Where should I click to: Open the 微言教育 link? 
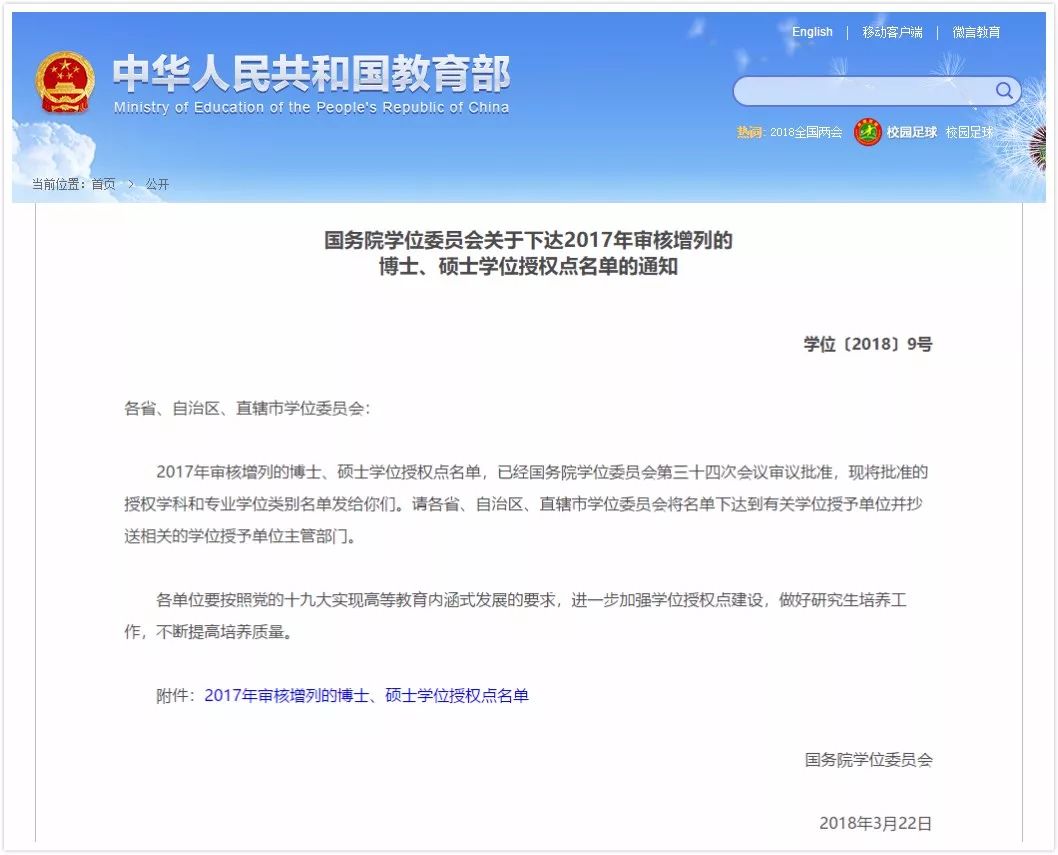(x=976, y=32)
